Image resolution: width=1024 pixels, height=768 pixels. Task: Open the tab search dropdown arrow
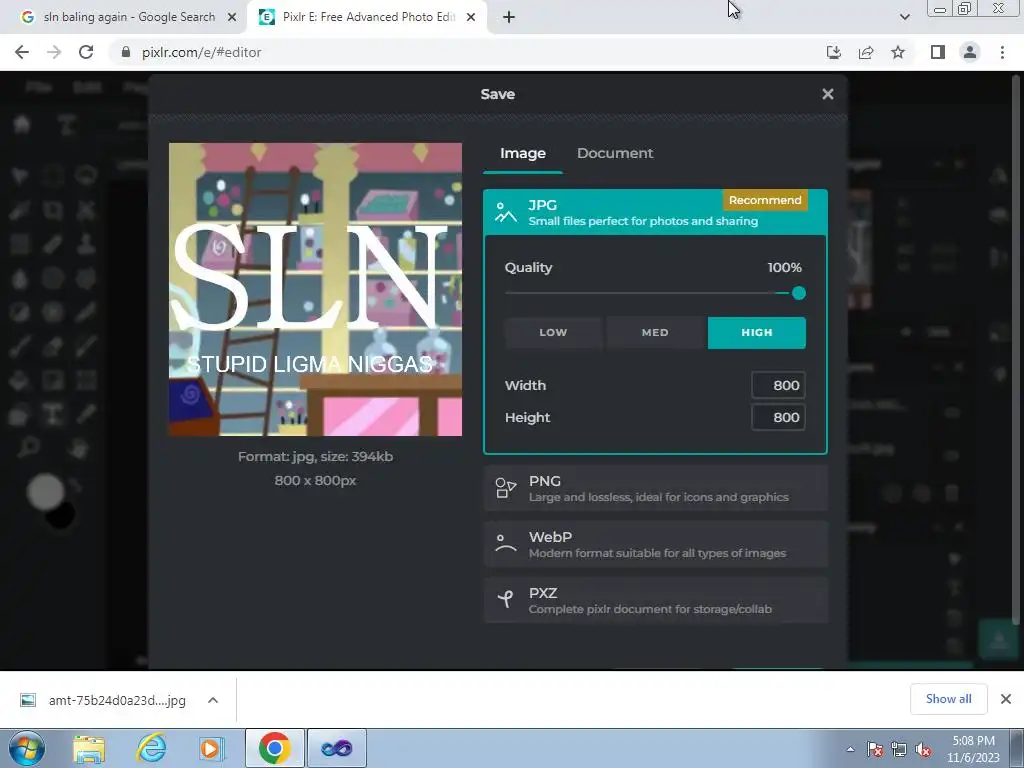click(x=904, y=17)
